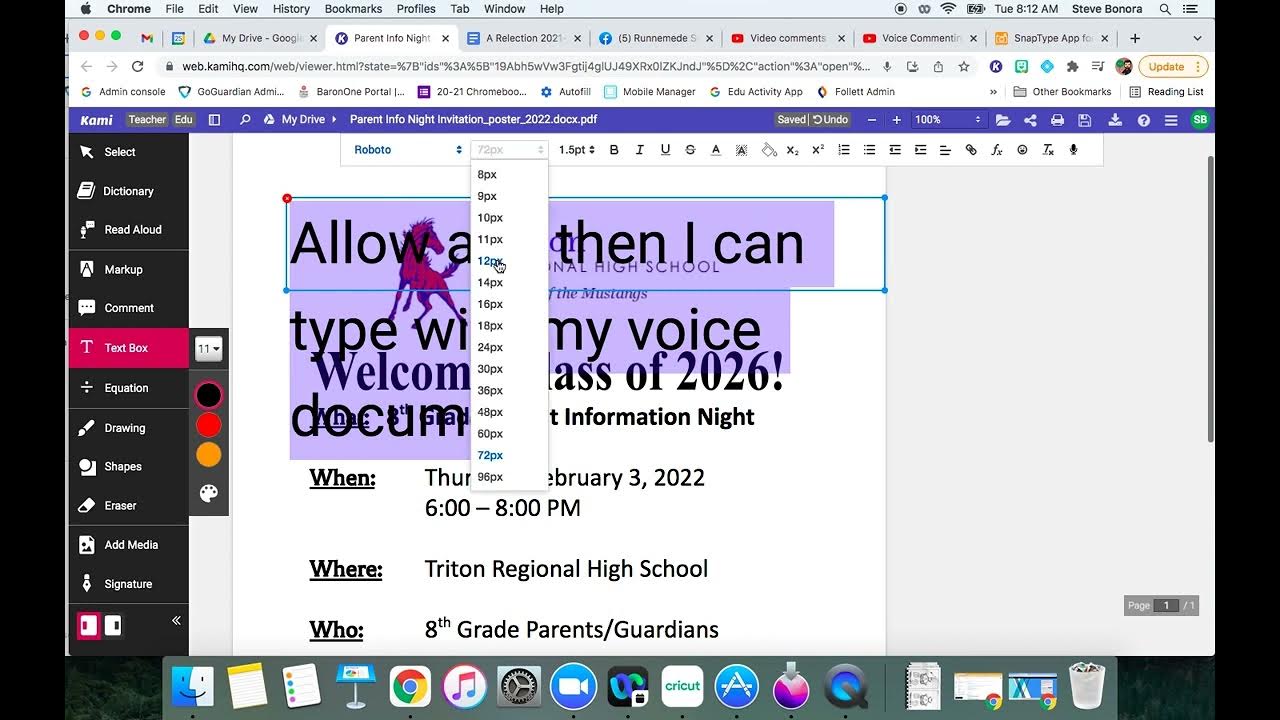Screen dimensions: 1280x720
Task: Zoom out with the minus button
Action: (872, 120)
